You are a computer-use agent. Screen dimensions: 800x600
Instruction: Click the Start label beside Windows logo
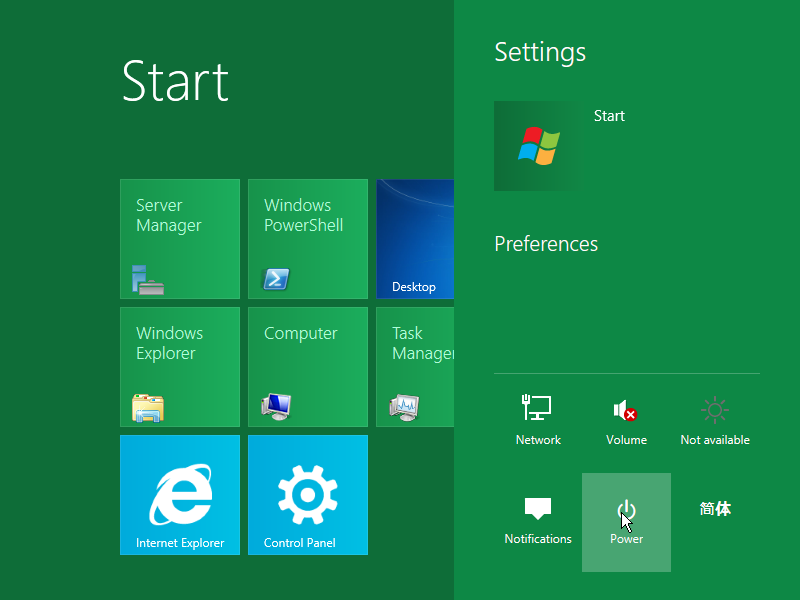609,116
